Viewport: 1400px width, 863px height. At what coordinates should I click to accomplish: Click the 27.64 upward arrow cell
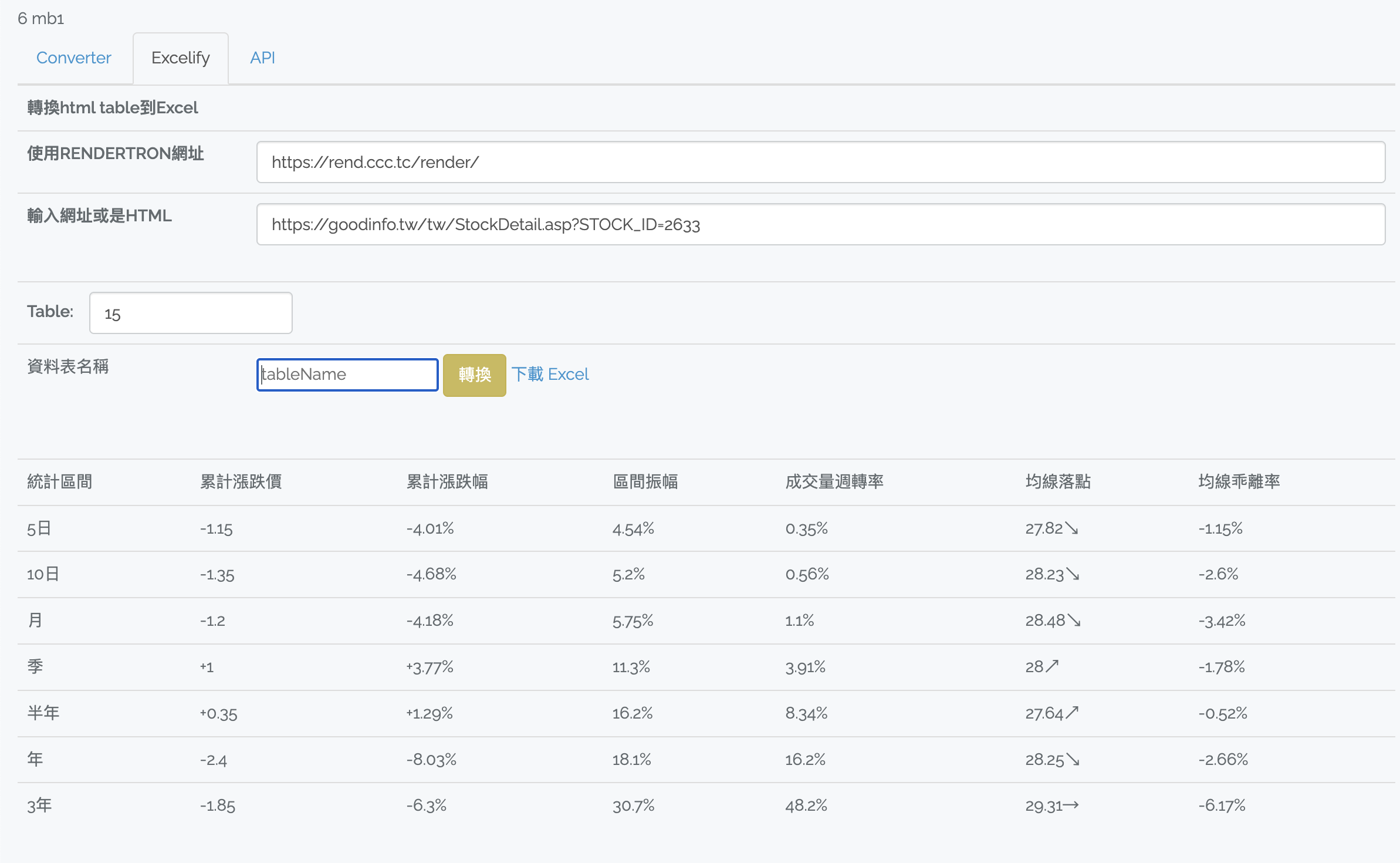[1051, 713]
